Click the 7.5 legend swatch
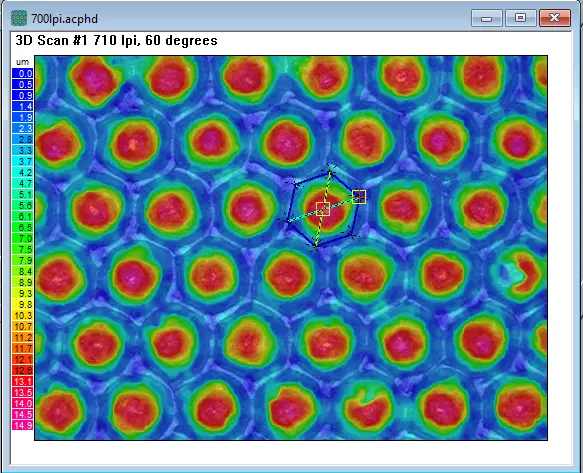583x473 pixels. click(22, 250)
